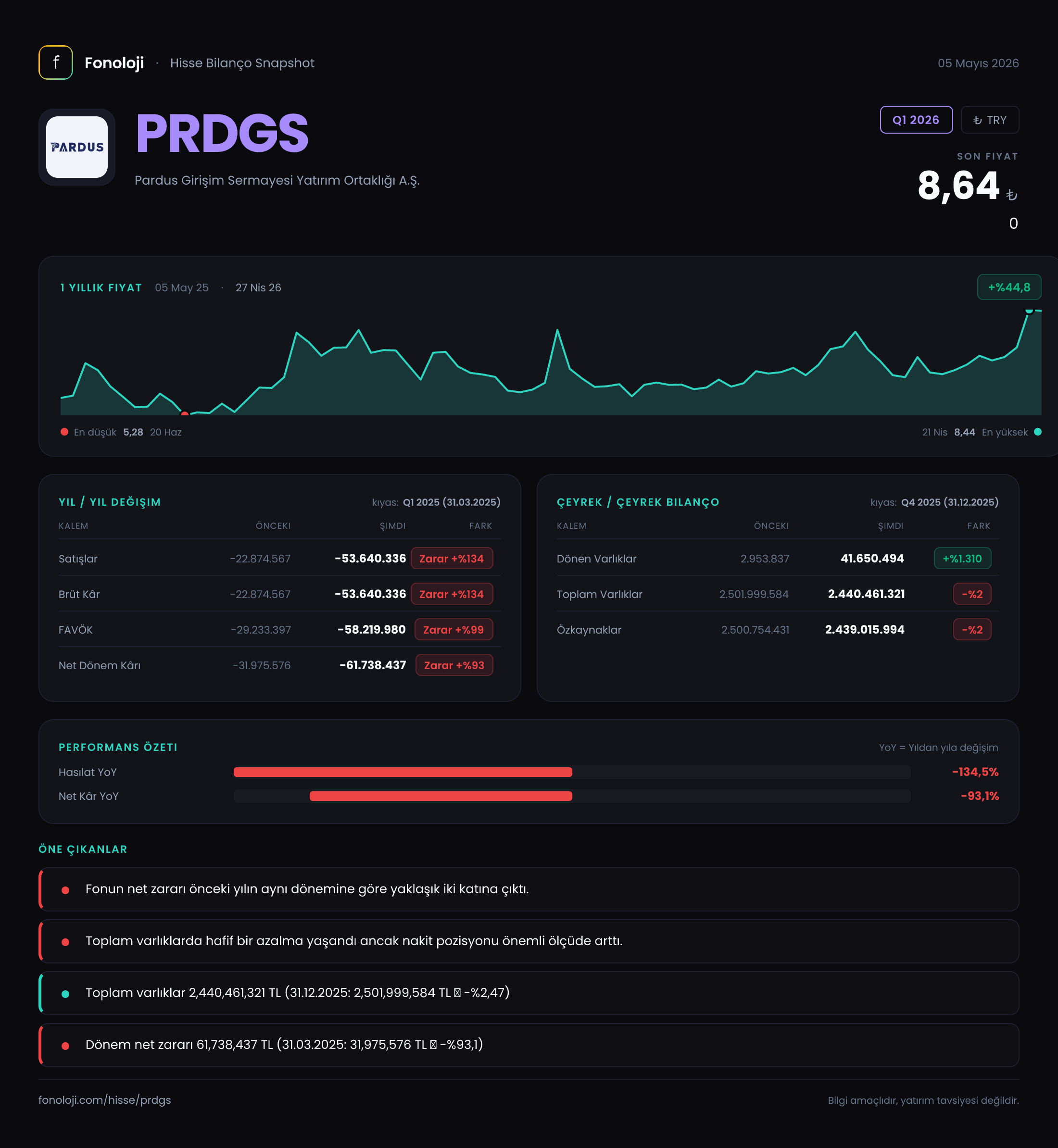Click the teal bullet on Toplam varlıklar highlight
This screenshot has width=1058, height=1148.
65,994
